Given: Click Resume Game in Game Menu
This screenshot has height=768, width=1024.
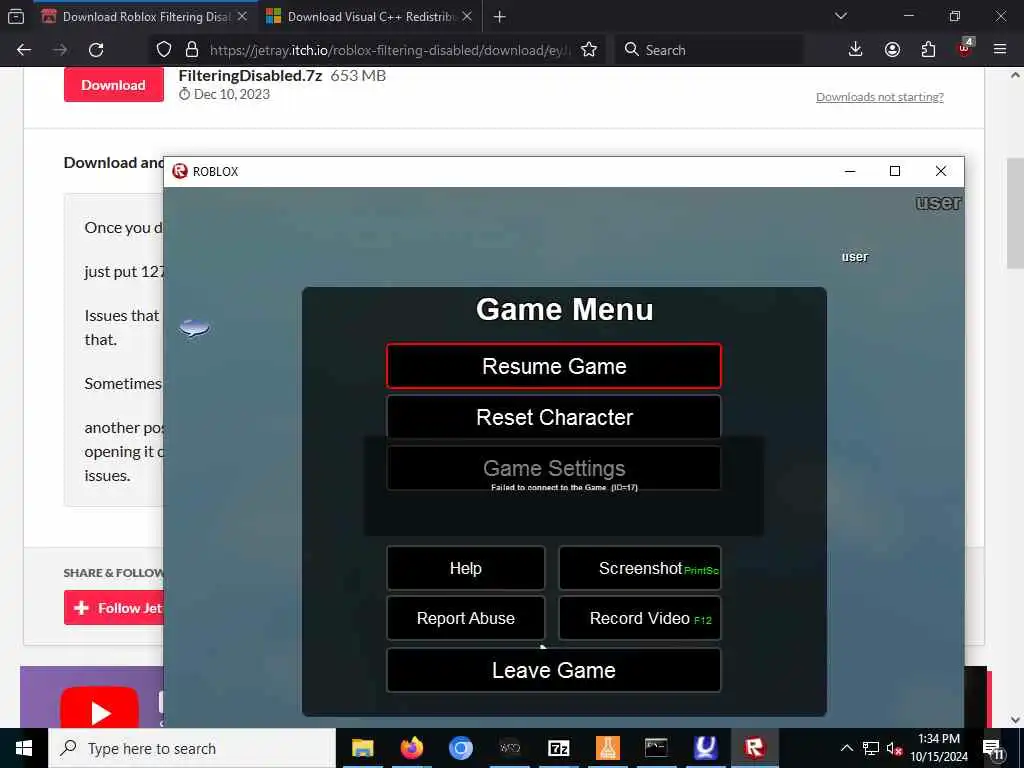Looking at the screenshot, I should [554, 366].
